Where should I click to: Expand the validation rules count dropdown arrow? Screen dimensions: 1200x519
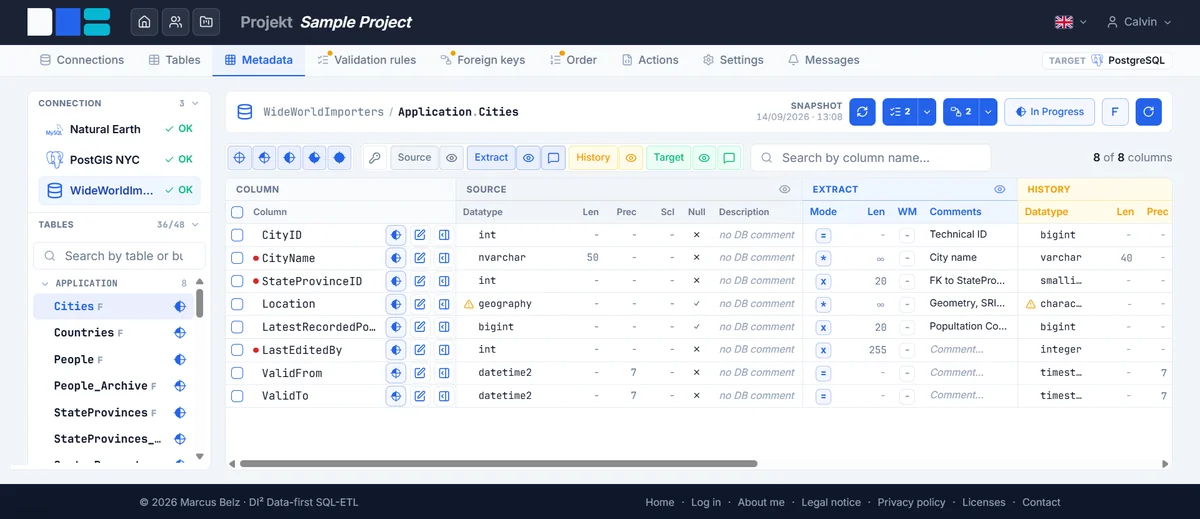(927, 112)
